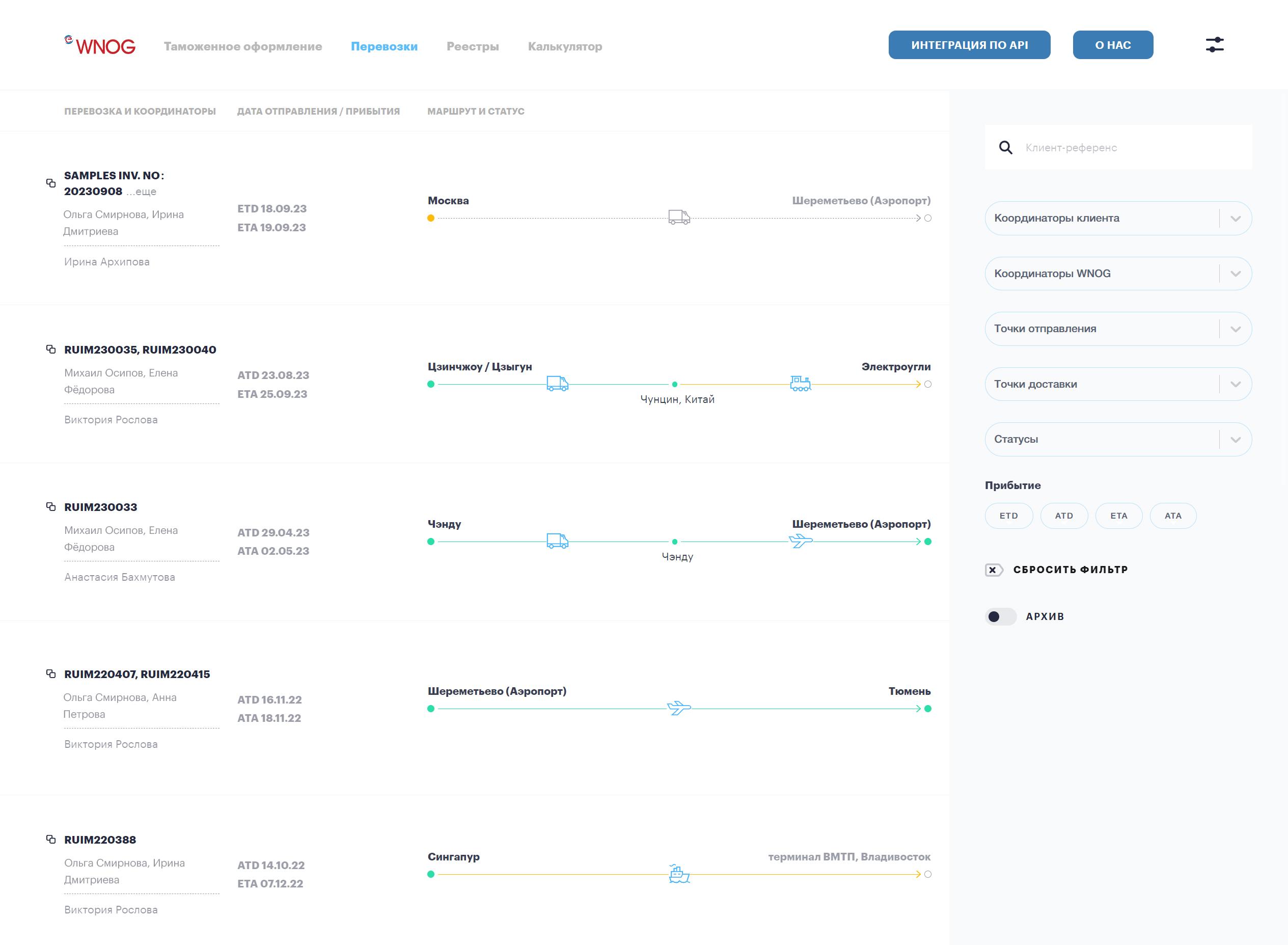
Task: Open the Калькулятор menu item
Action: (564, 46)
